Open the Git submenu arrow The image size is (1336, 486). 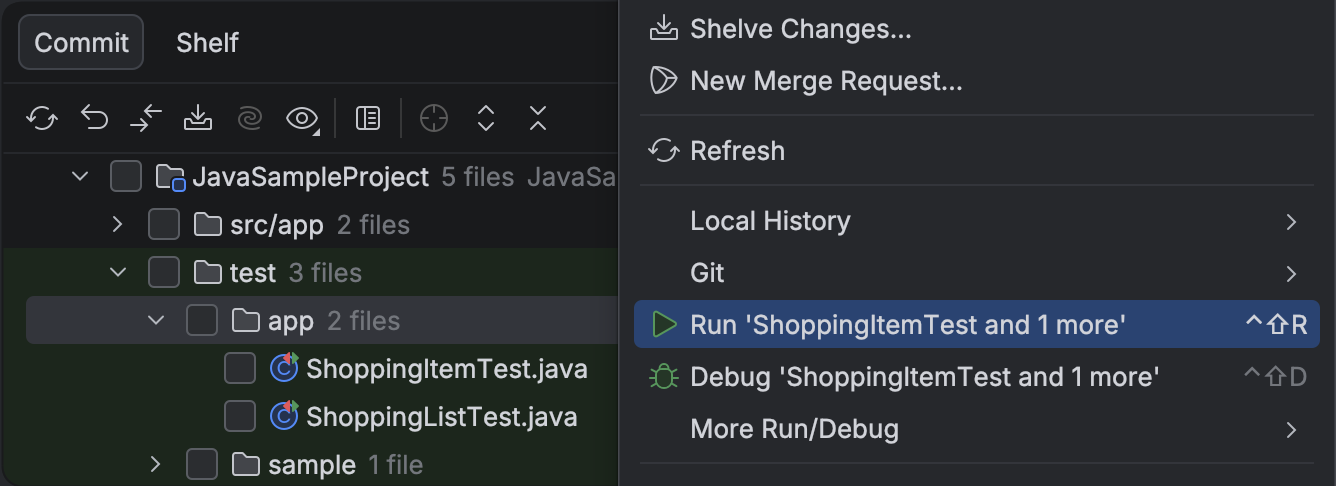pyautogui.click(x=1292, y=274)
